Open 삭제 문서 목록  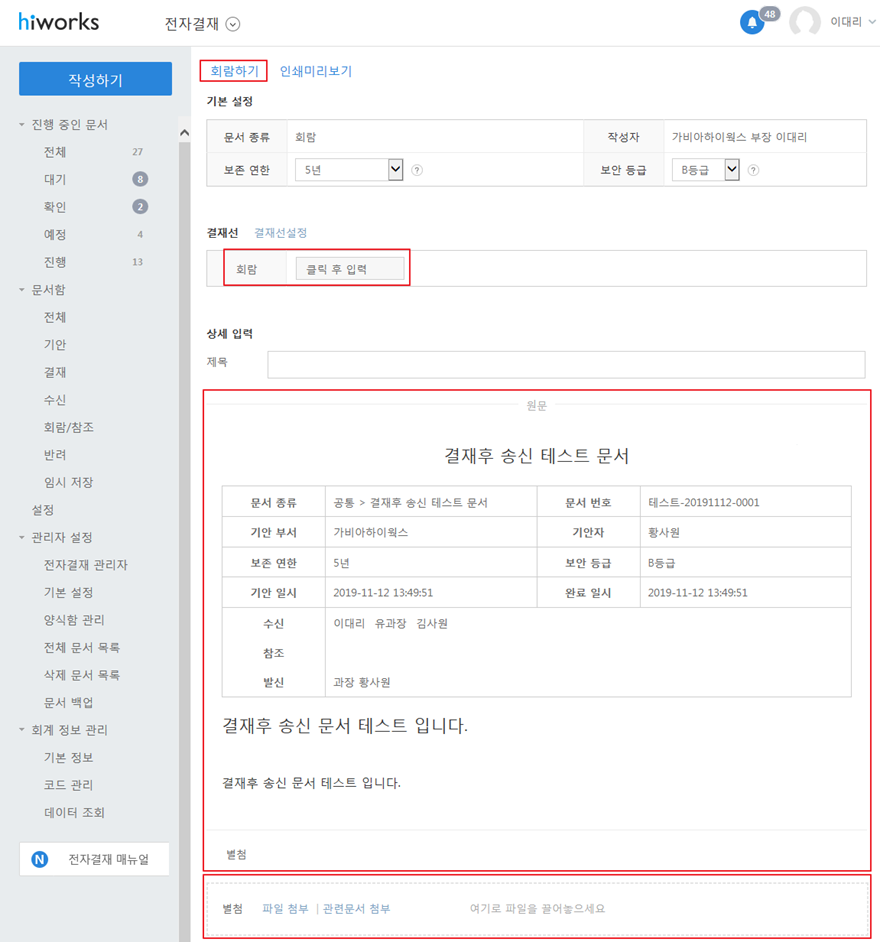click(x=82, y=675)
